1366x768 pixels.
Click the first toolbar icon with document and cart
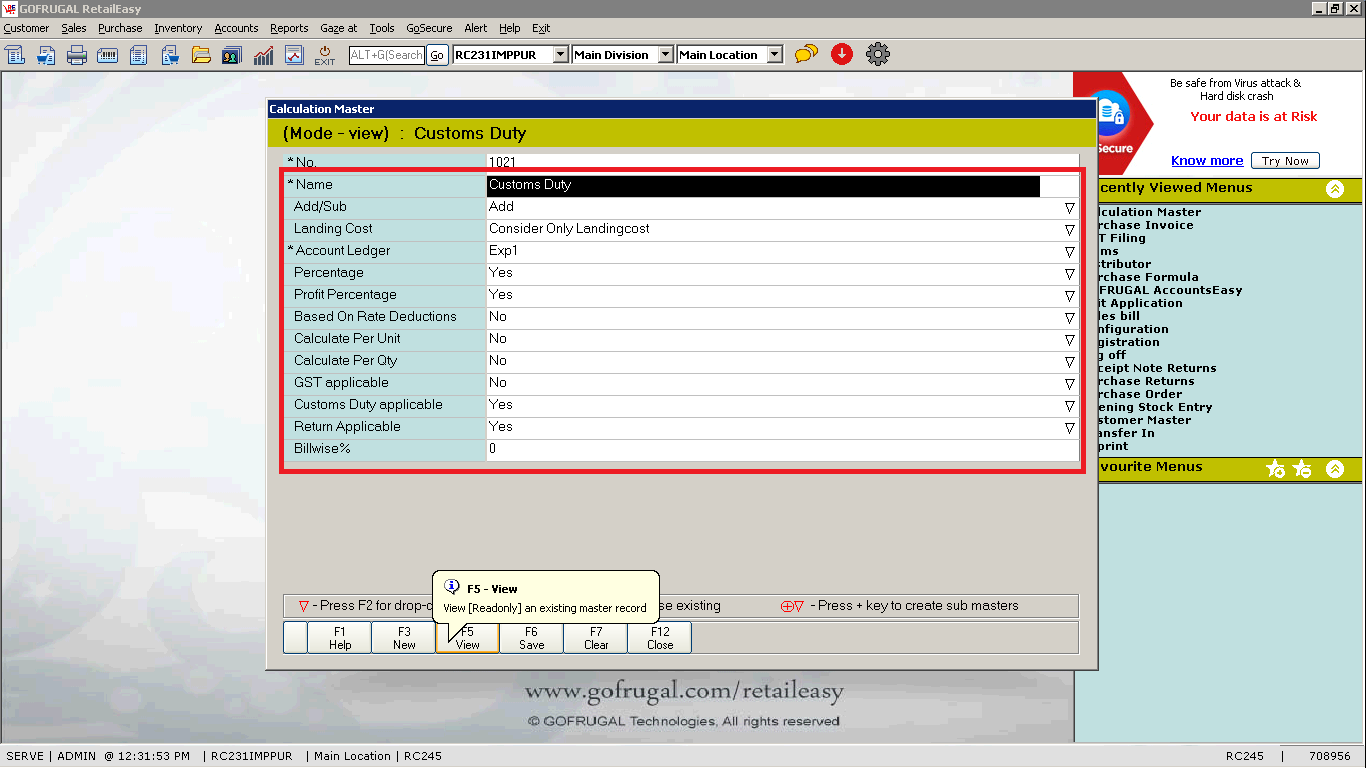pos(15,55)
